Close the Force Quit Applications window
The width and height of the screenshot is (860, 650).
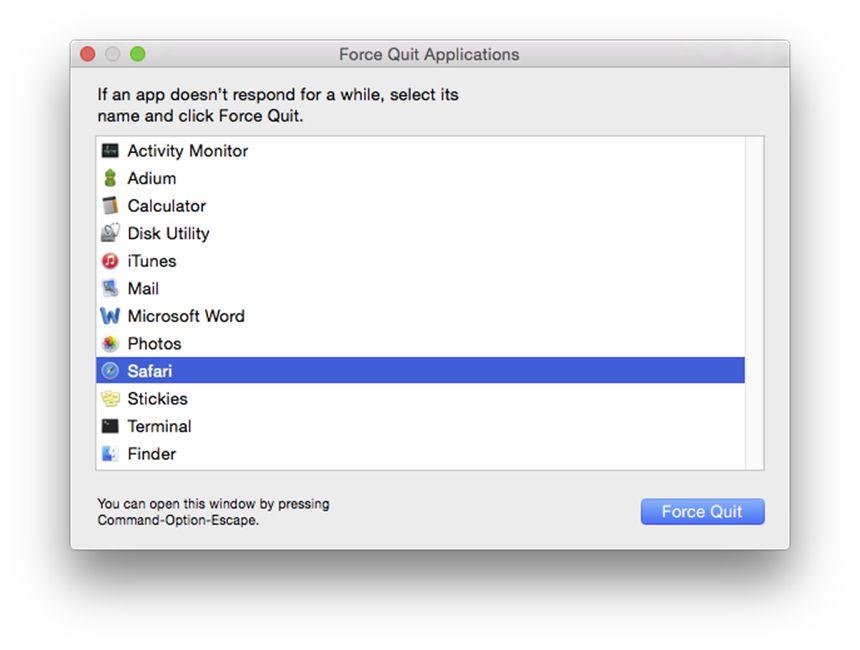88,54
